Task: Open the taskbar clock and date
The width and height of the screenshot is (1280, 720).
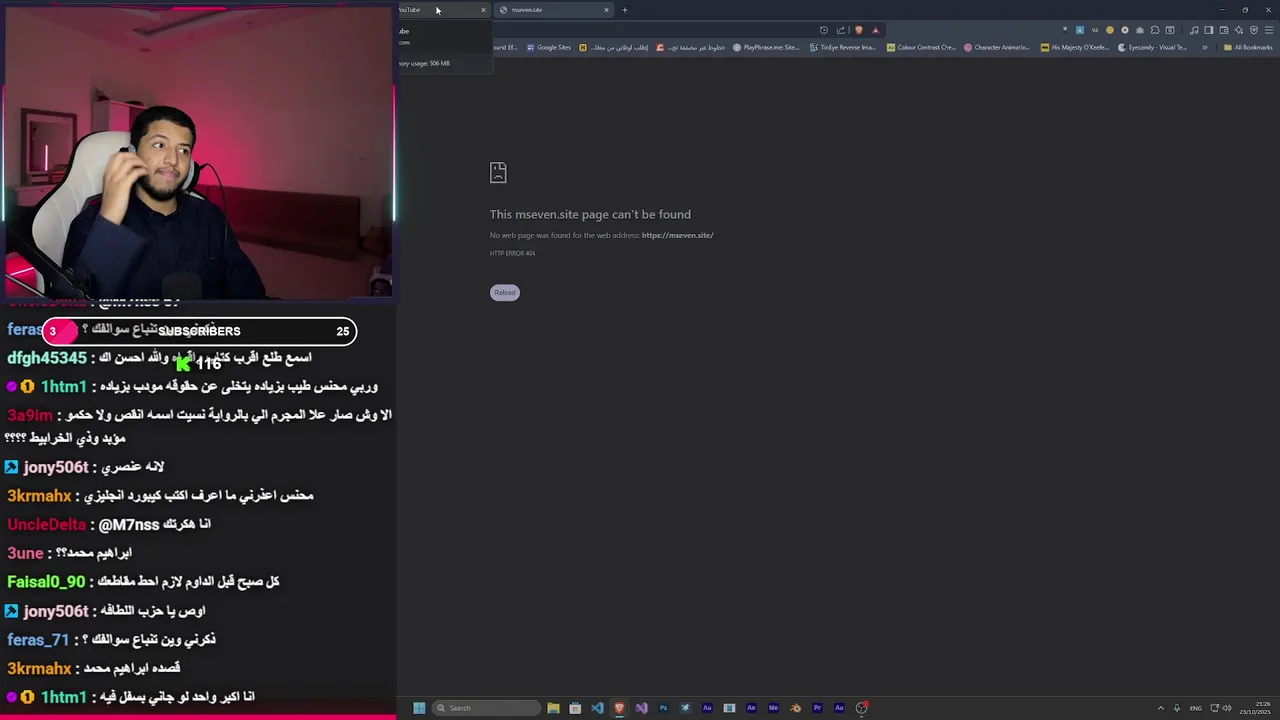Action: (x=1256, y=708)
